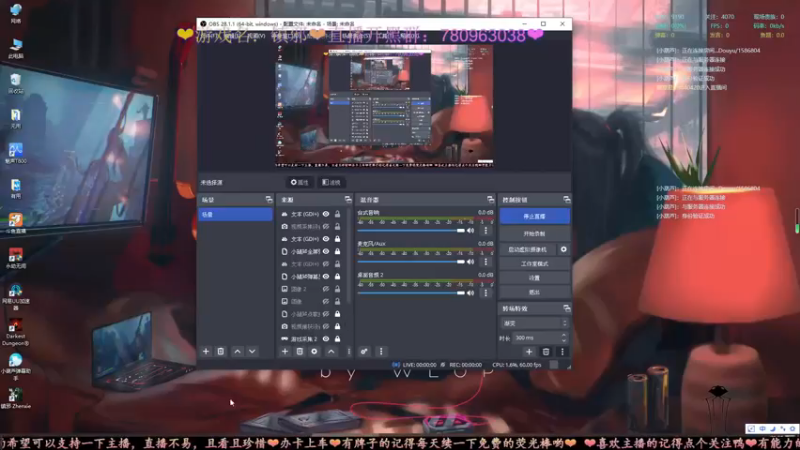800x450 pixels.
Task: Open the 设置 settings button in controls
Action: point(535,278)
